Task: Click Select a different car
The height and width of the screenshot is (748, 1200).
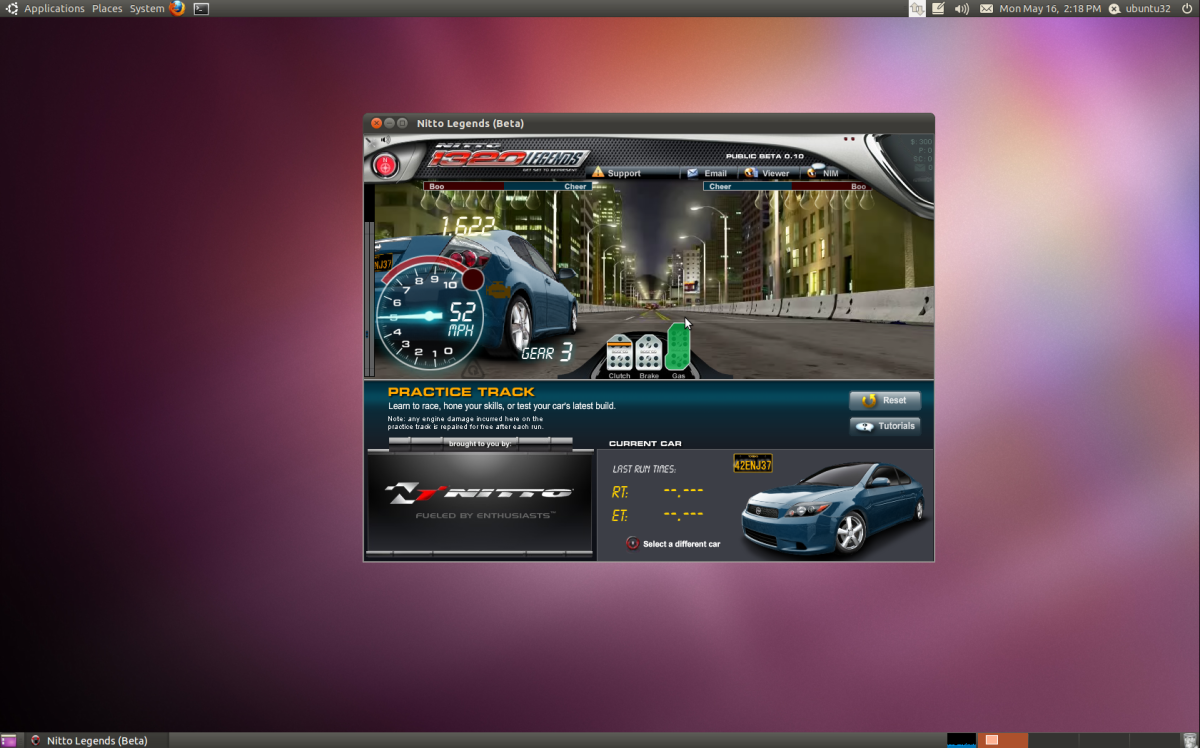Action: pyautogui.click(x=670, y=543)
